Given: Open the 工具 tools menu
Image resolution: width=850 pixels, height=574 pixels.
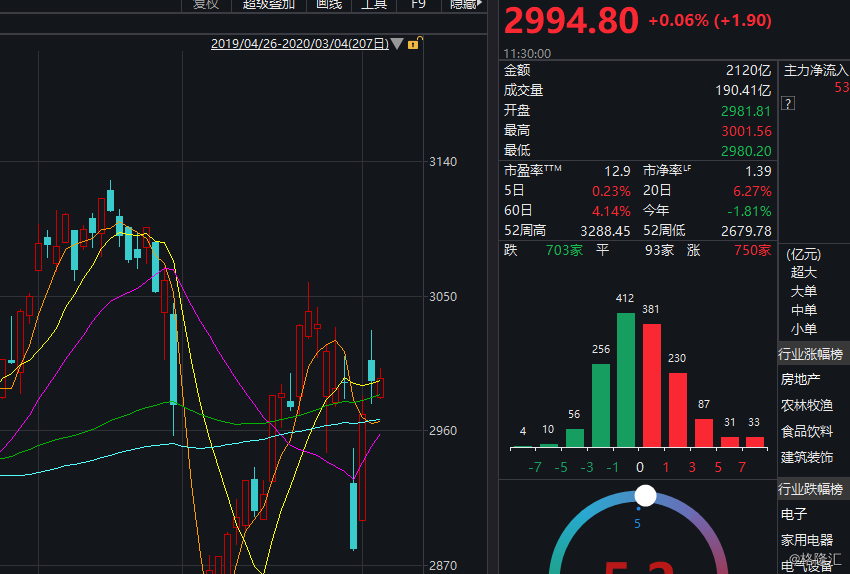Looking at the screenshot, I should click(x=374, y=4).
